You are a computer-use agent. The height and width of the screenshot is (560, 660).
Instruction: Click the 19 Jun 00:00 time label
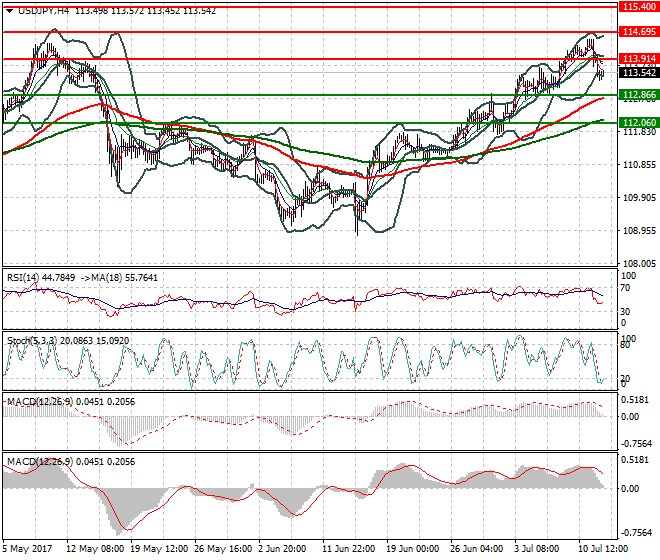coord(412,549)
